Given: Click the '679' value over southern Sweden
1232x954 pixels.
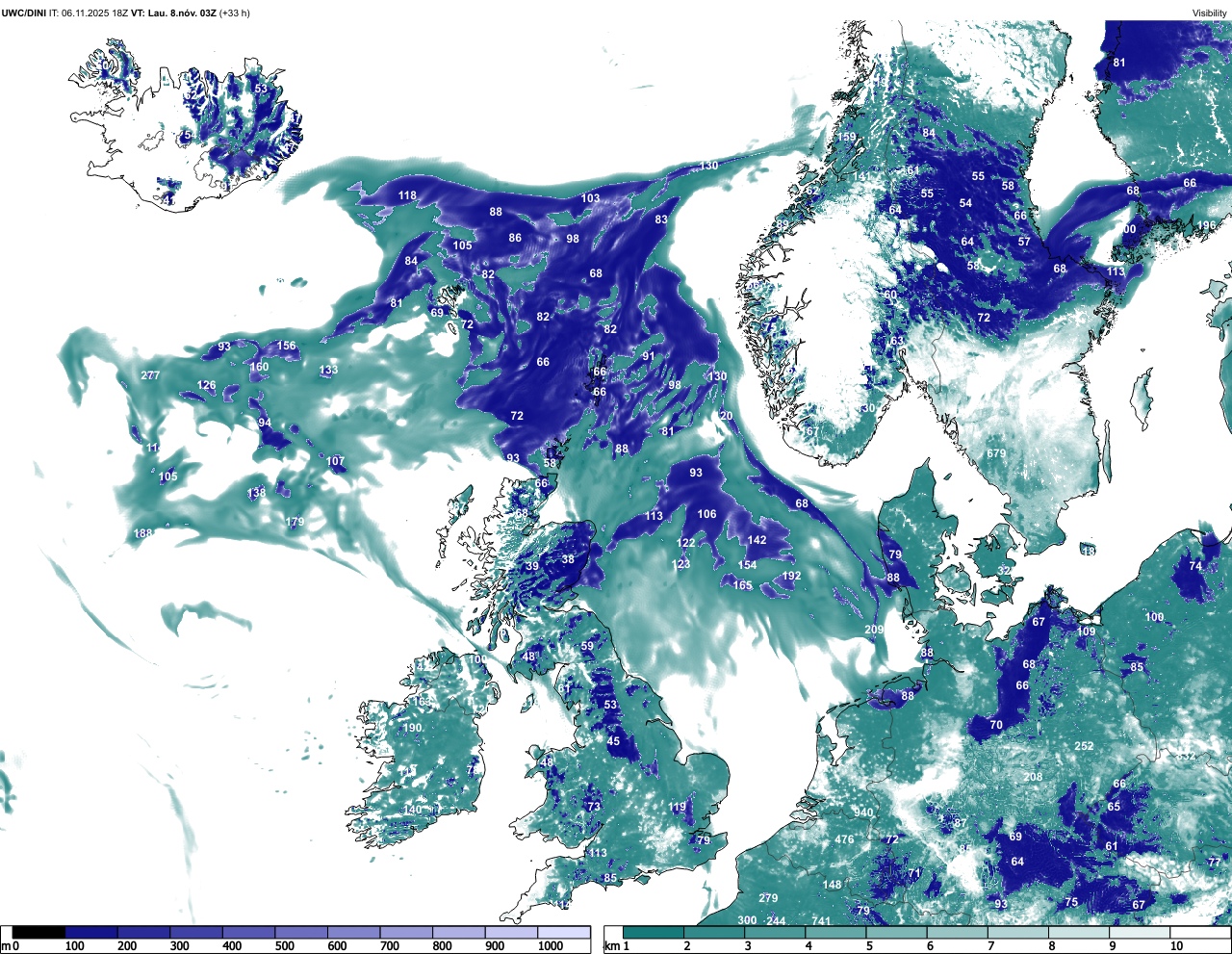Looking at the screenshot, I should (x=996, y=453).
